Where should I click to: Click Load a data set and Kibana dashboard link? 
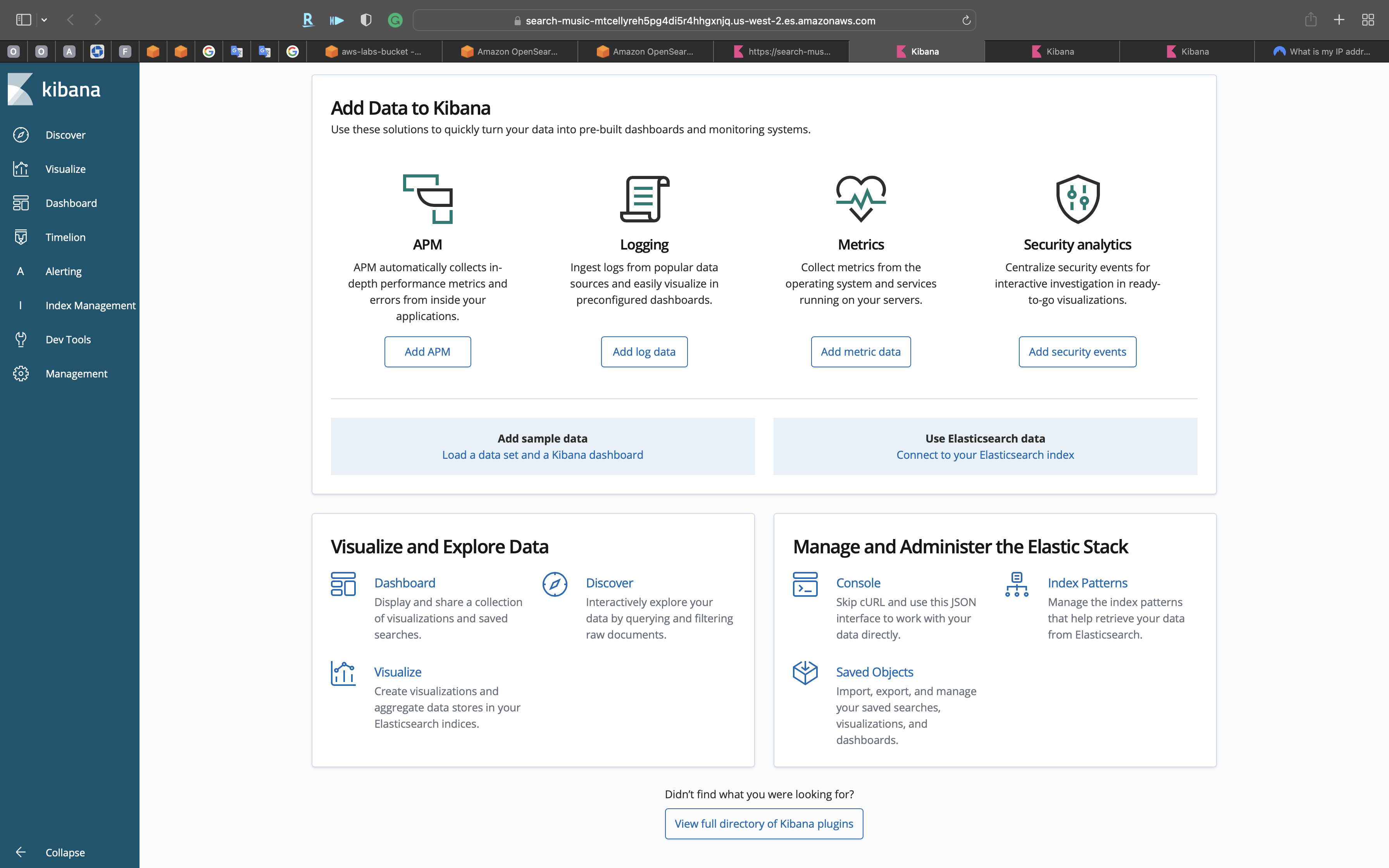pyautogui.click(x=542, y=455)
